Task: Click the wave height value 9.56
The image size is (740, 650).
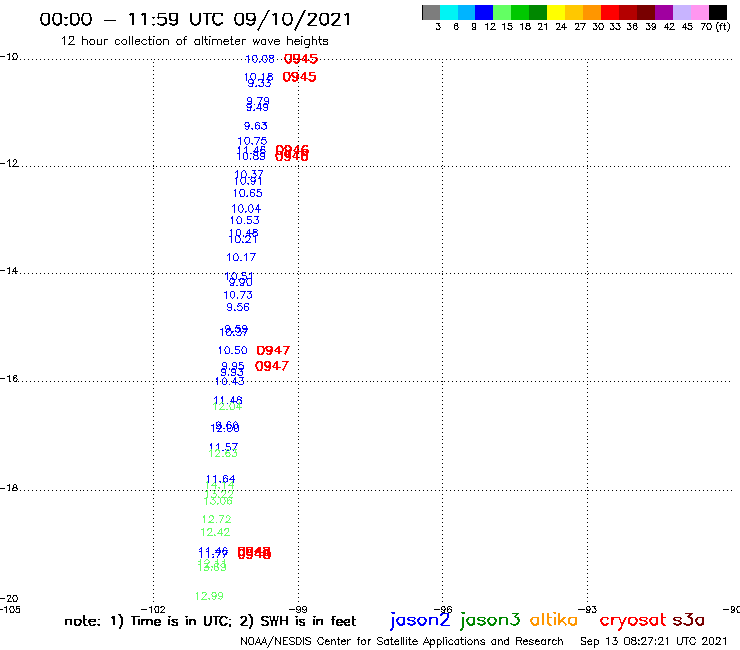Action: pos(238,307)
